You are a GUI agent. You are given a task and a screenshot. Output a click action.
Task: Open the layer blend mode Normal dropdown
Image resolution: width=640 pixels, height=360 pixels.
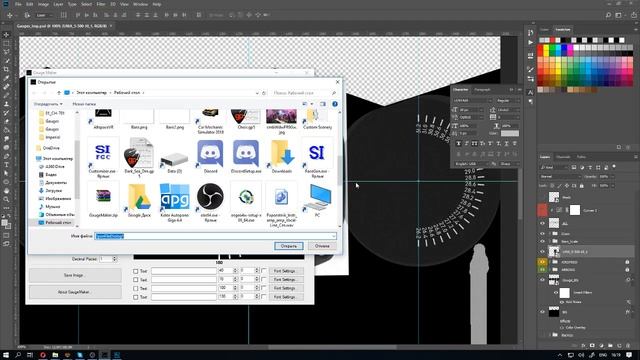click(x=560, y=177)
